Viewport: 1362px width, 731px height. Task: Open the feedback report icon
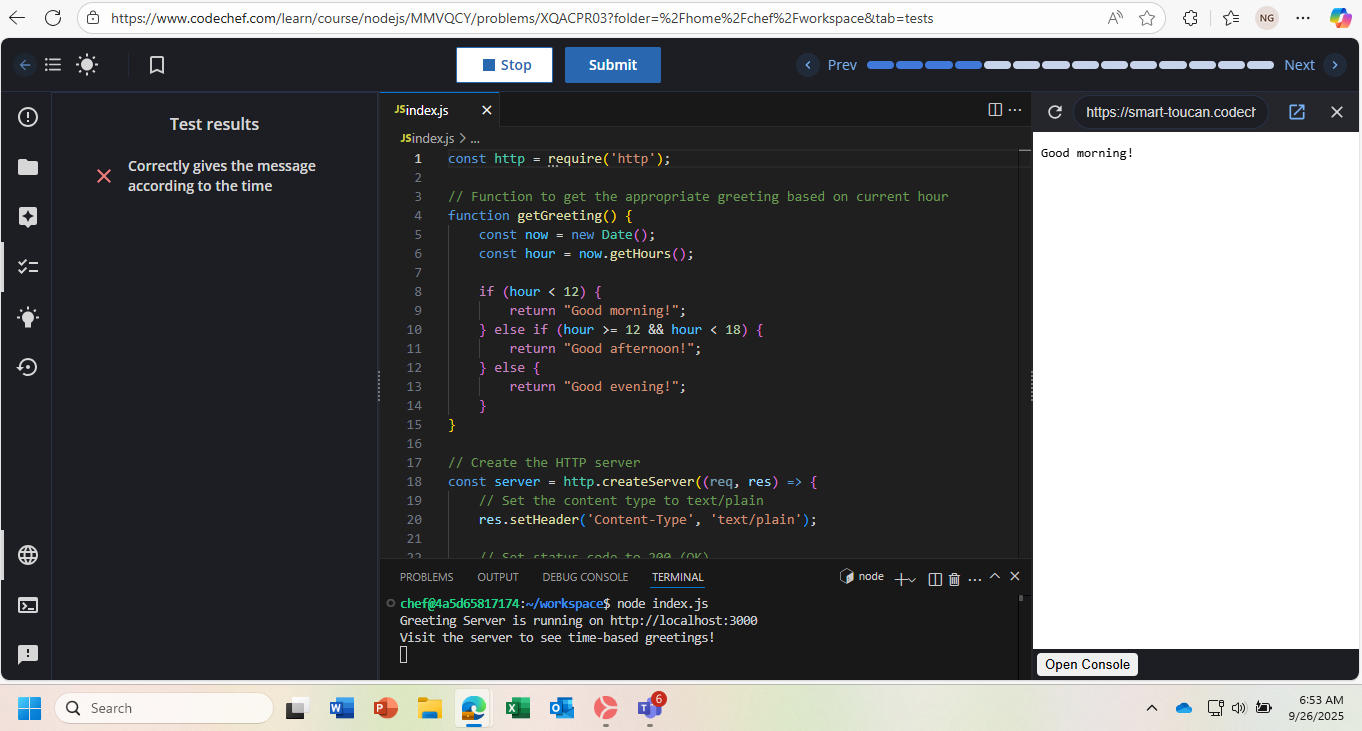coord(28,655)
